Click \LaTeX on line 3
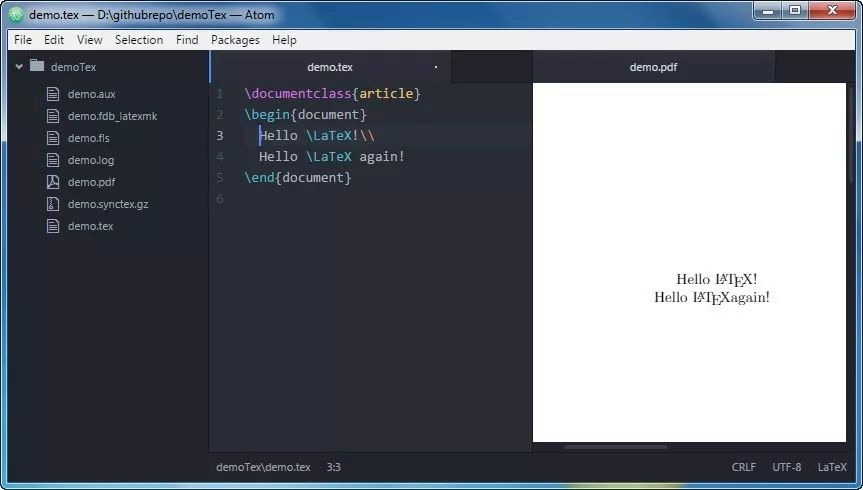The height and width of the screenshot is (490, 863). [329, 135]
